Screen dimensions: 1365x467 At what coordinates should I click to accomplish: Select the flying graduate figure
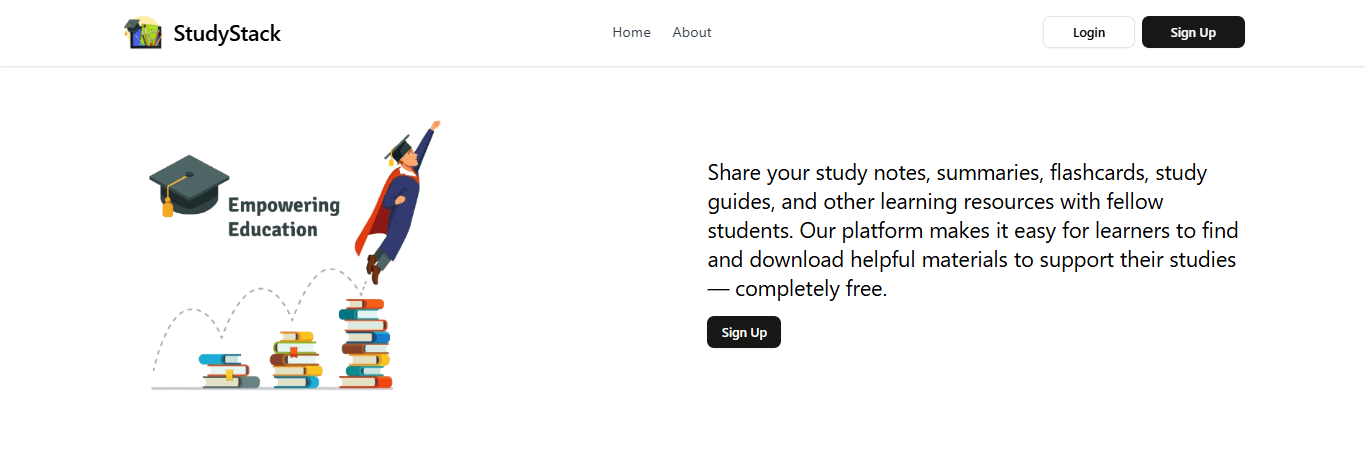[398, 200]
